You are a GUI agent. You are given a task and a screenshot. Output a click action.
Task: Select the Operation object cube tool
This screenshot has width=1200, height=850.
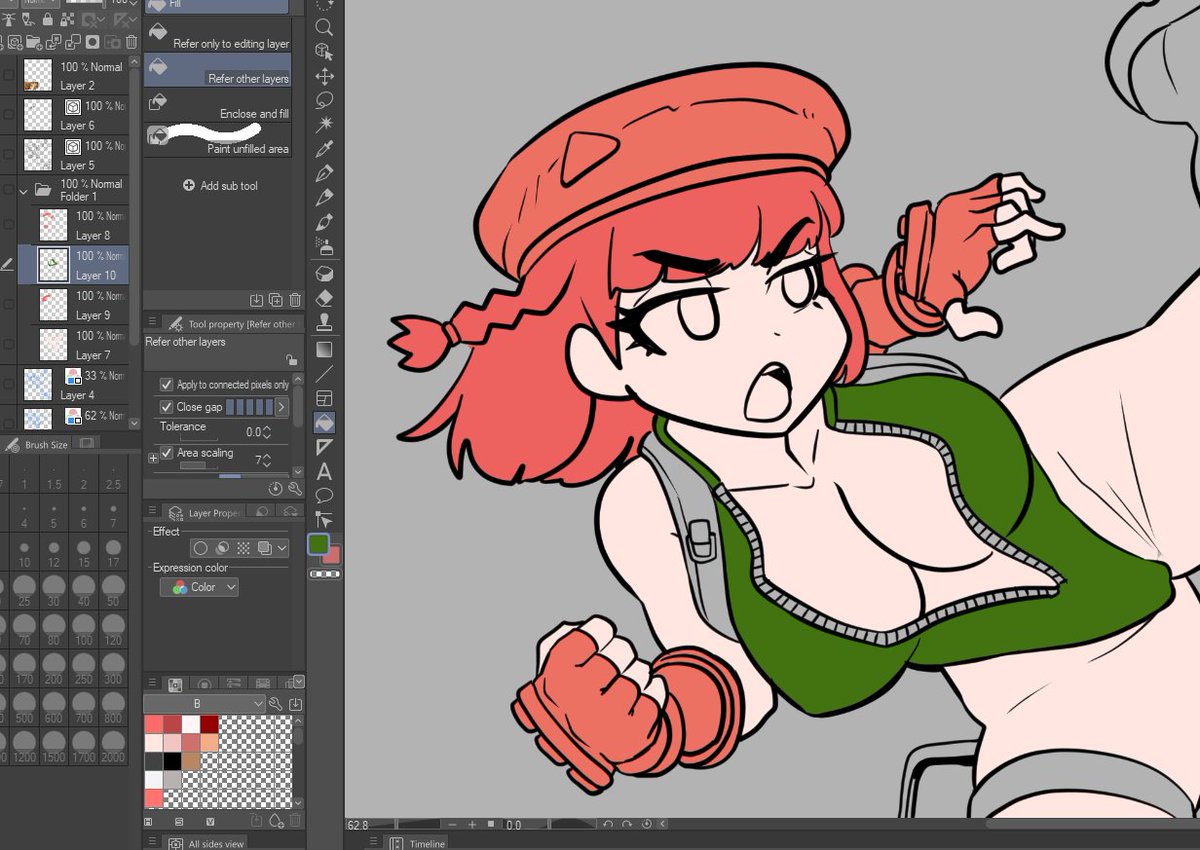[x=324, y=51]
